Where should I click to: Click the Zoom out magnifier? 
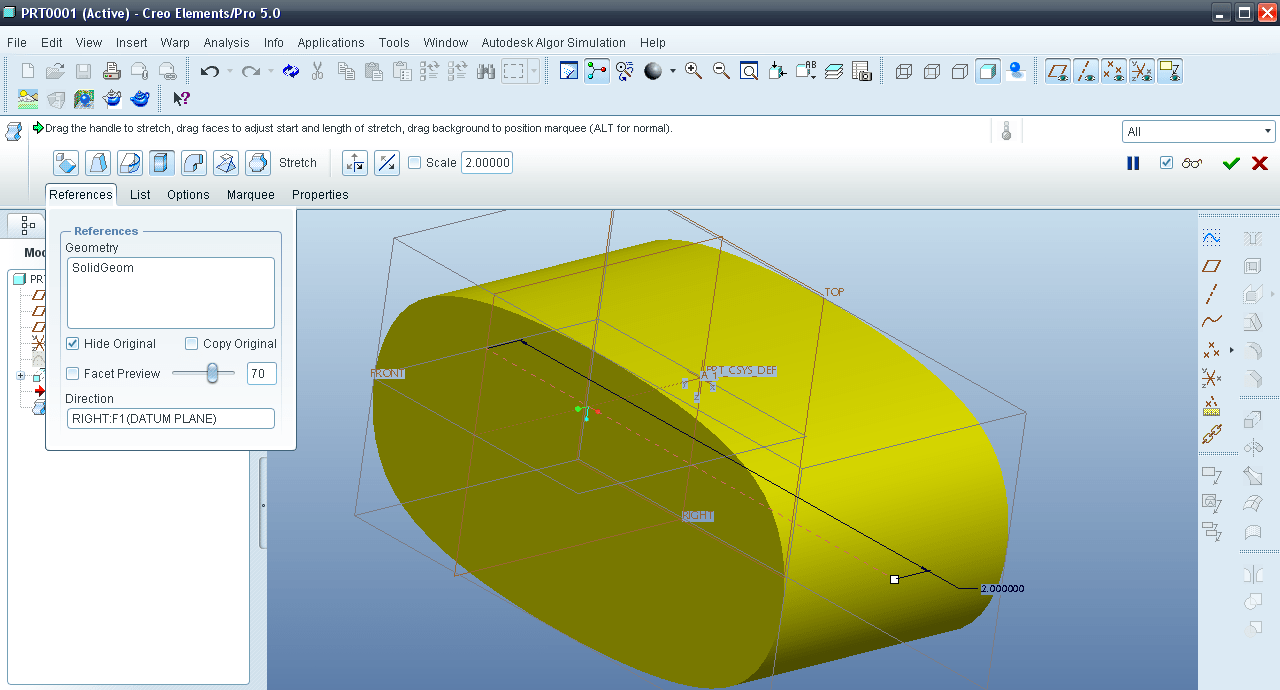721,71
